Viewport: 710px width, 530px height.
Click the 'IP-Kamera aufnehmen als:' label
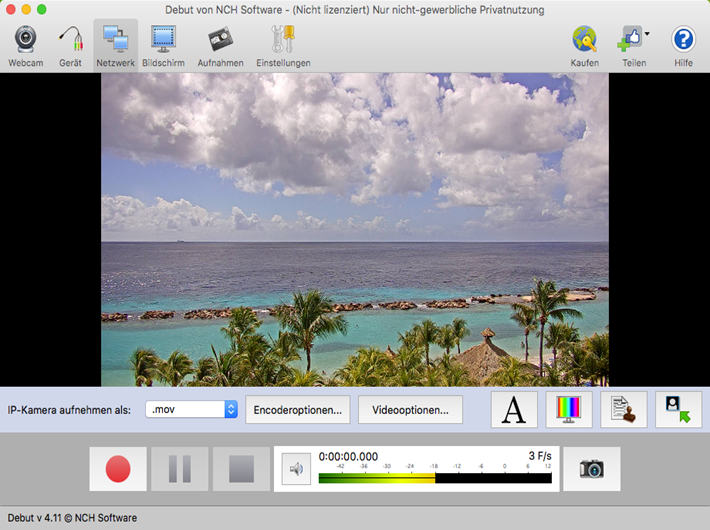coord(69,410)
